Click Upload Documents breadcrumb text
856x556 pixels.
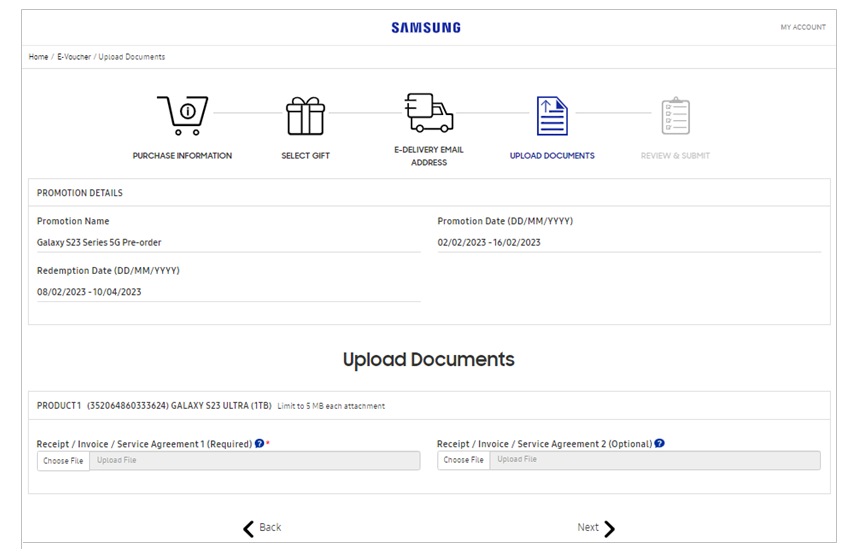(x=132, y=57)
